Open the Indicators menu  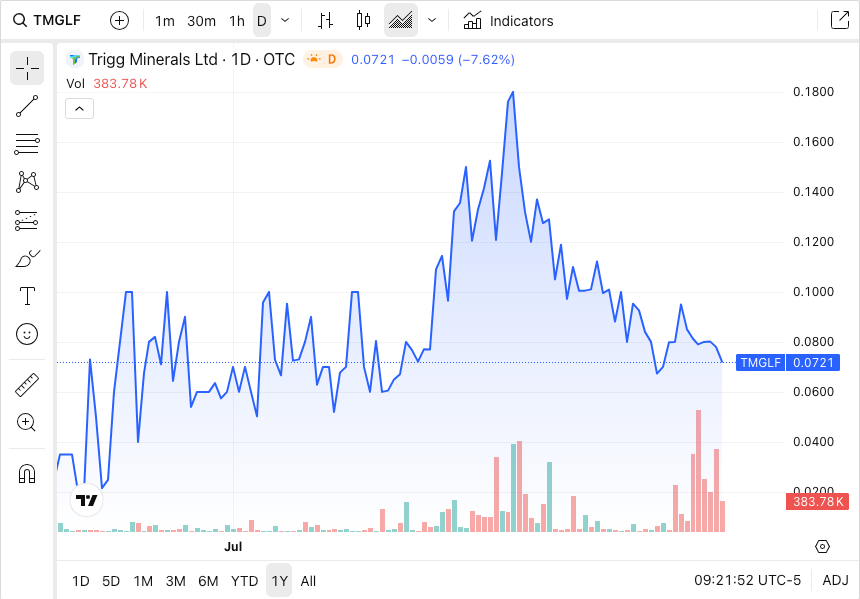(x=508, y=21)
